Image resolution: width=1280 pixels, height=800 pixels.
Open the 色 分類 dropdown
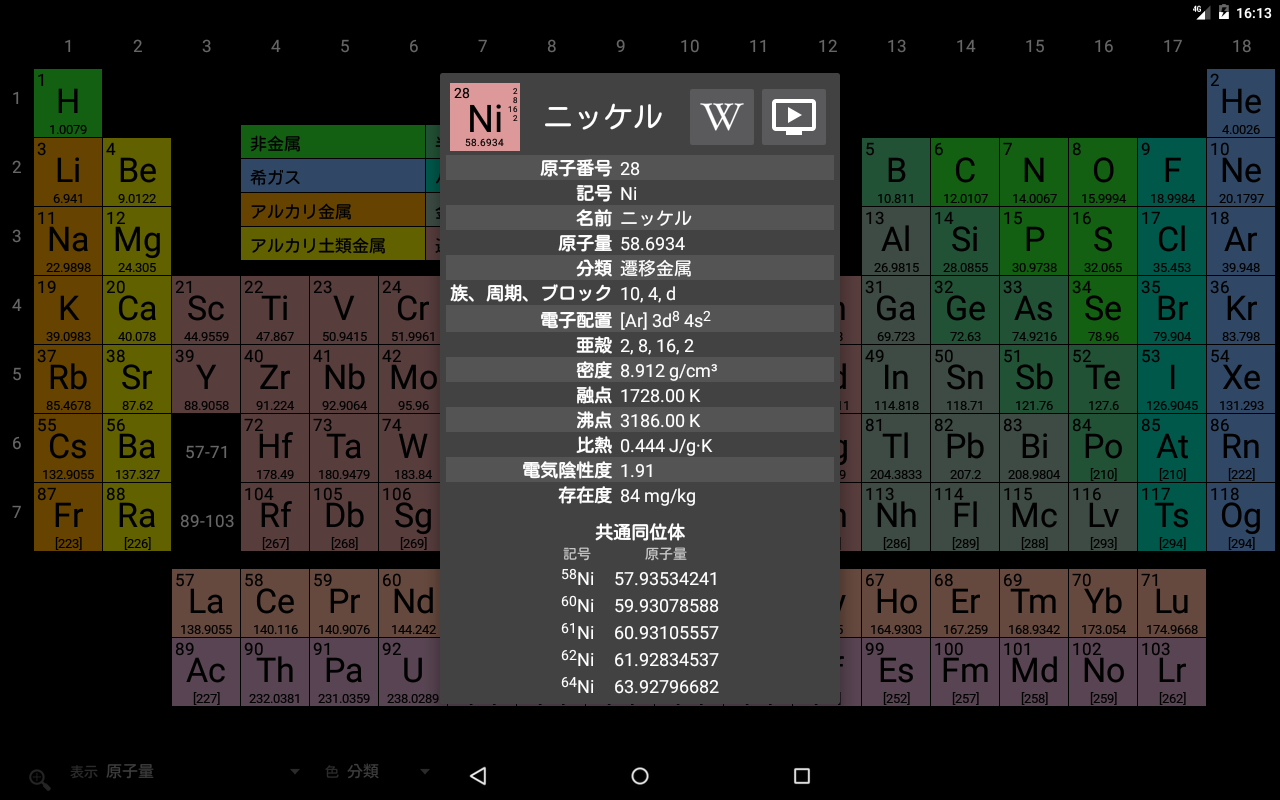point(378,772)
